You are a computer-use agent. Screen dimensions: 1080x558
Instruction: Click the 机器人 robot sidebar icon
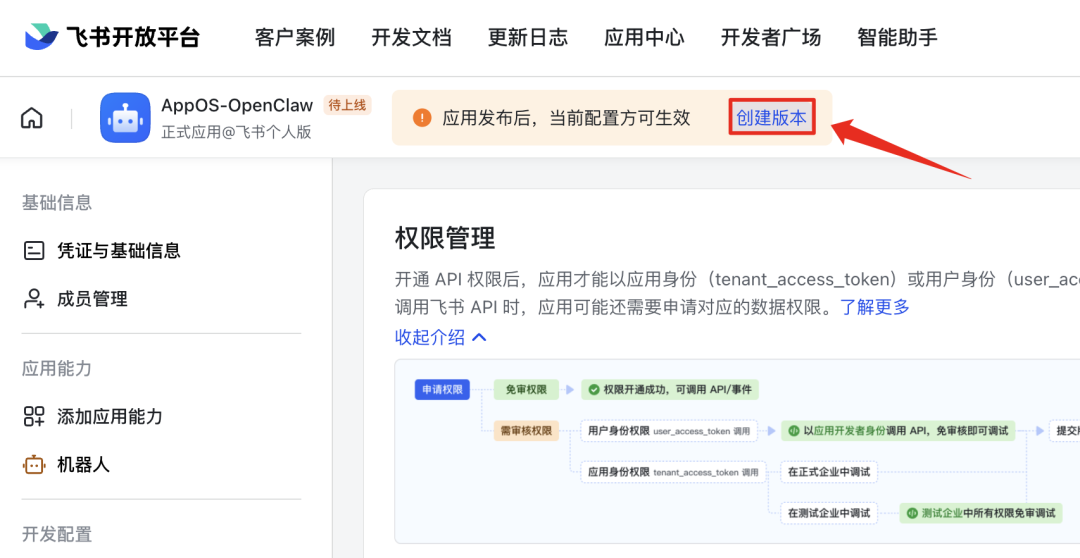pyautogui.click(x=34, y=465)
